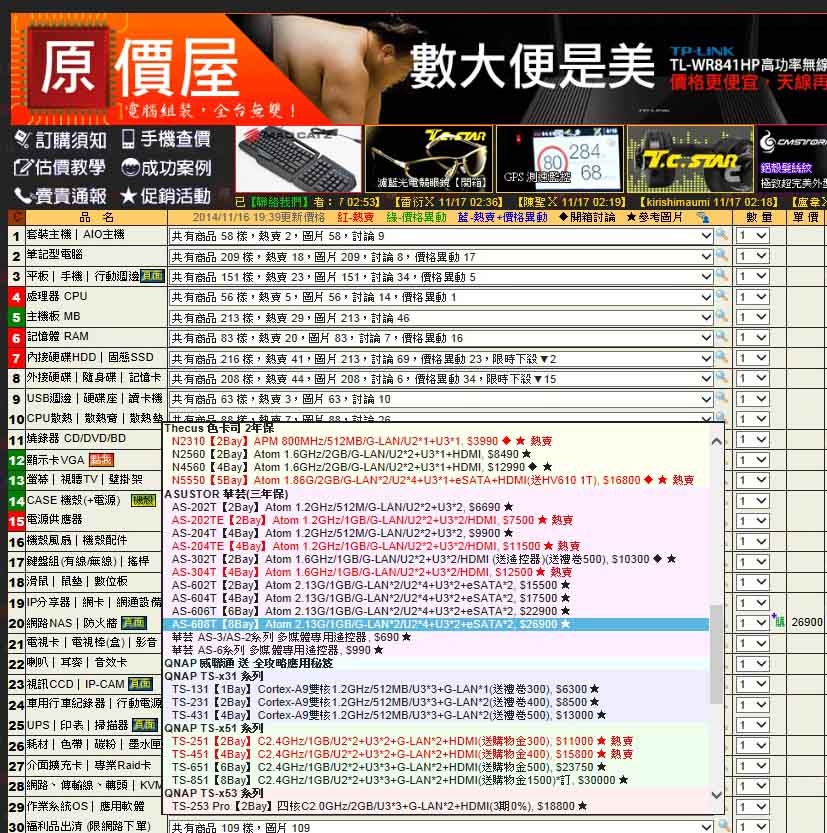Viewport: 827px width, 833px height.
Task: Click the magnifier icon for 套裝主機 row
Action: click(x=721, y=235)
